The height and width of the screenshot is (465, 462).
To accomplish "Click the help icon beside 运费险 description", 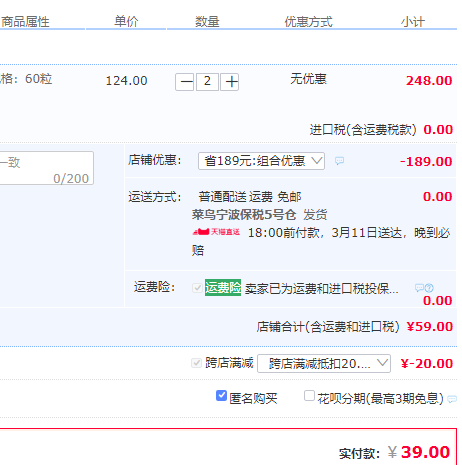I will (x=429, y=288).
